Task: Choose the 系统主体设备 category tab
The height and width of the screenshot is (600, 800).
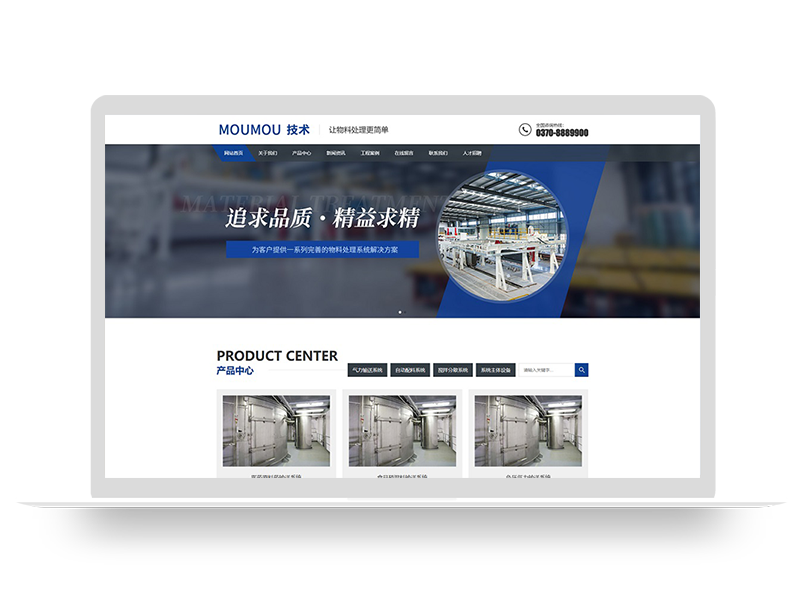Action: (496, 369)
